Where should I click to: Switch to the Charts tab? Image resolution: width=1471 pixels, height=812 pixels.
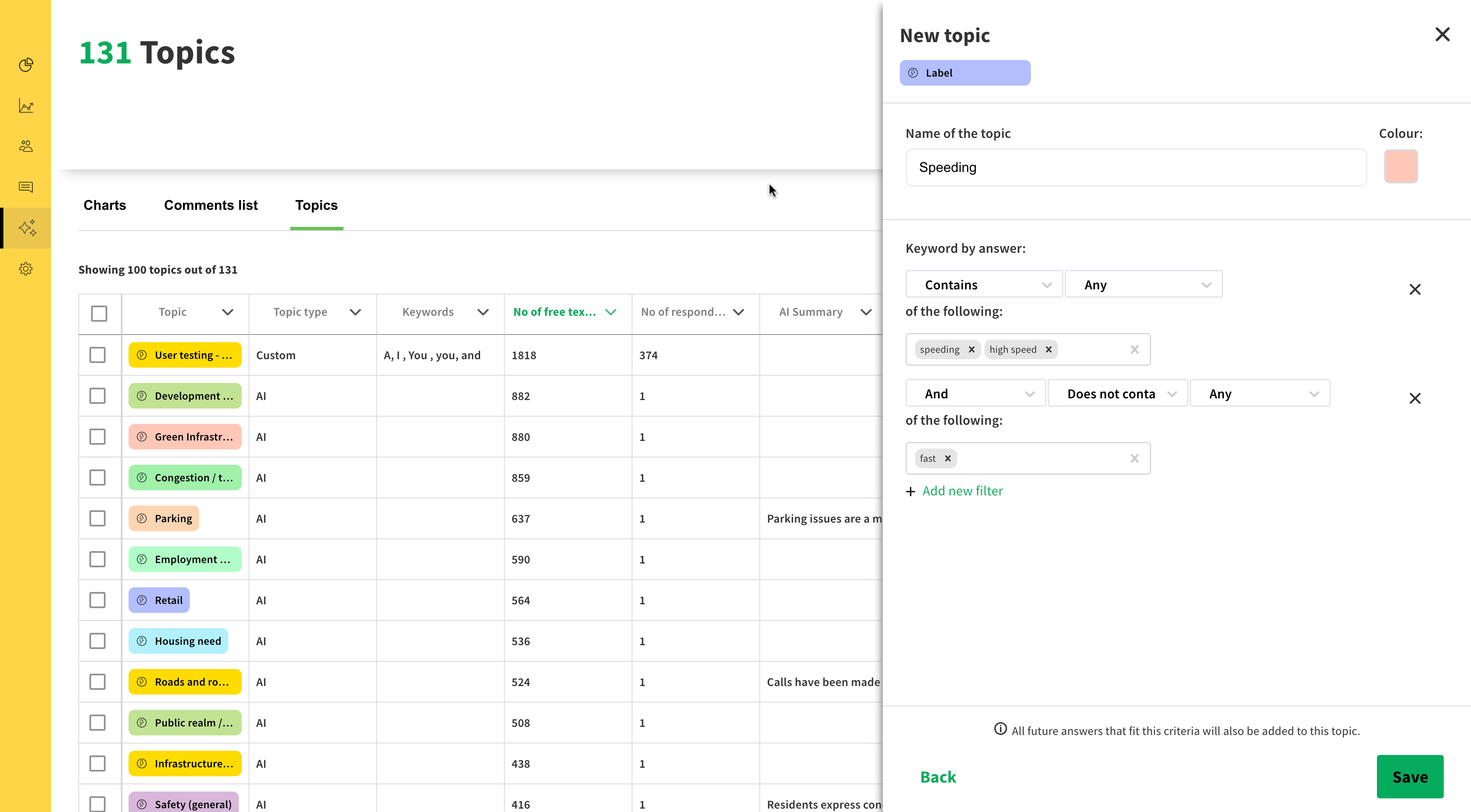click(105, 205)
